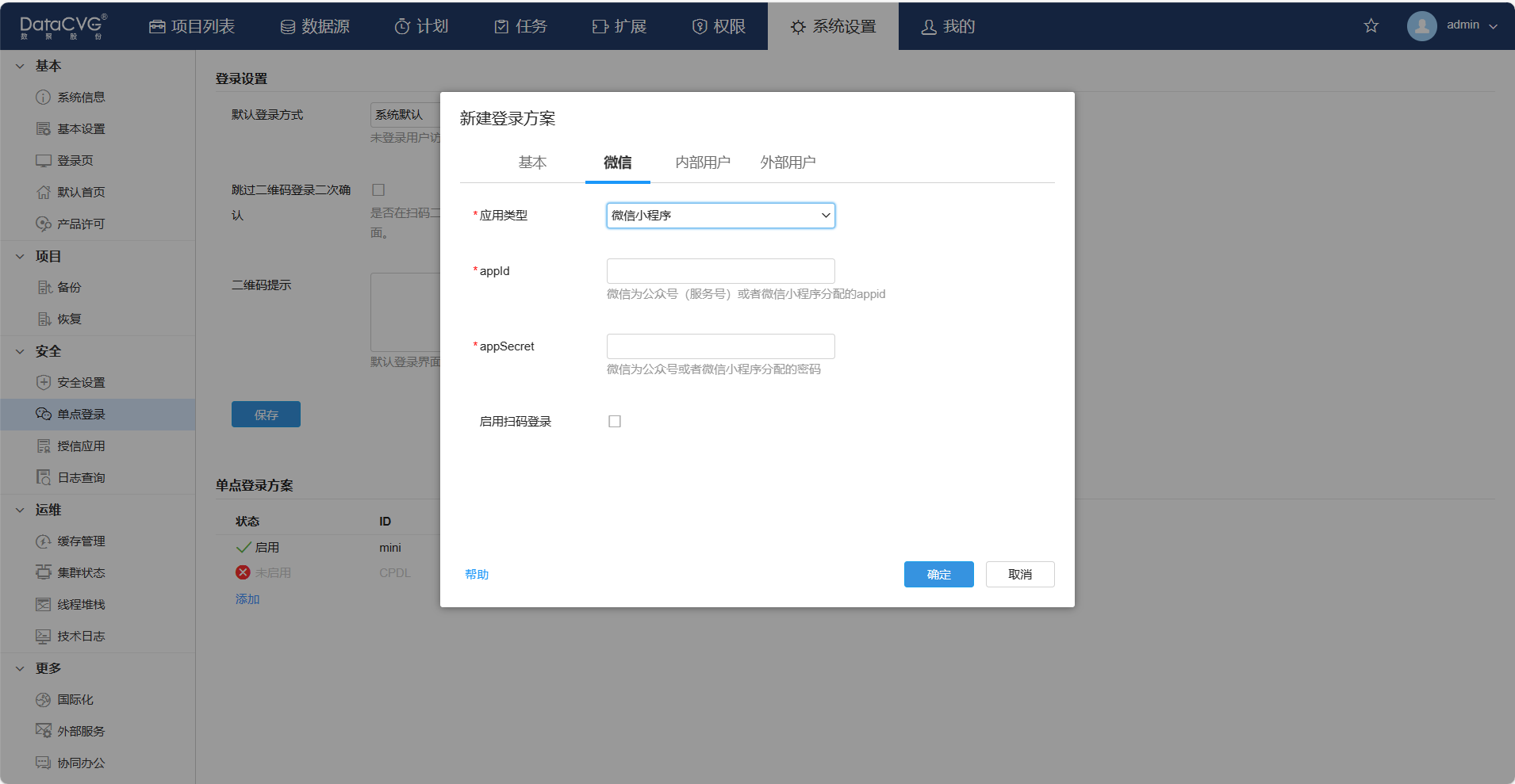The image size is (1515, 784).
Task: Click the External Services (外部服务) icon
Action: pyautogui.click(x=43, y=731)
